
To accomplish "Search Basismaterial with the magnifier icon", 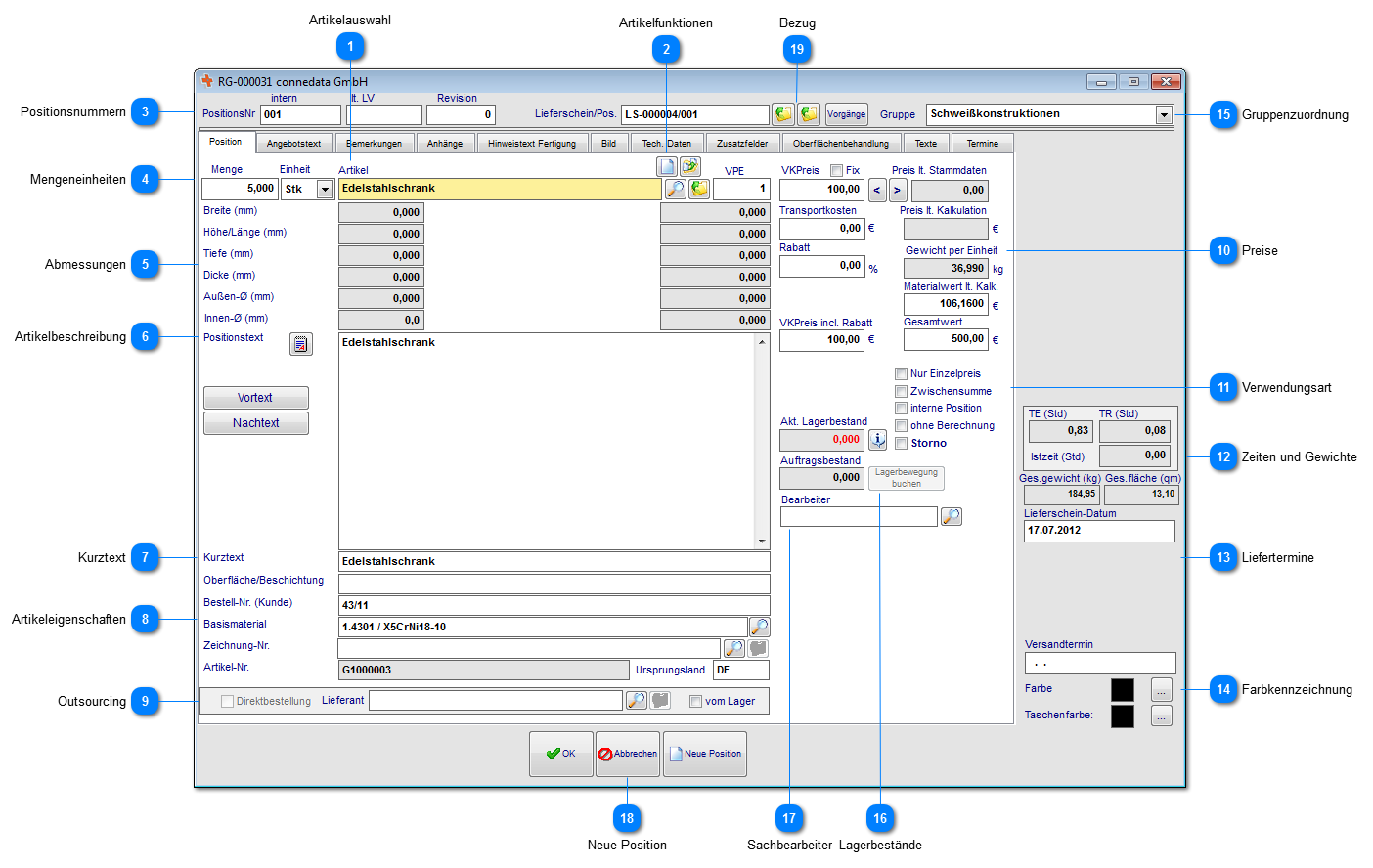I will tap(759, 627).
